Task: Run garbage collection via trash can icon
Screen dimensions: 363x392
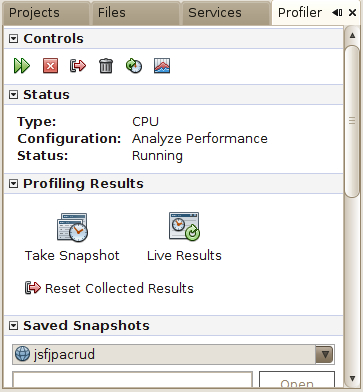Action: pyautogui.click(x=106, y=66)
